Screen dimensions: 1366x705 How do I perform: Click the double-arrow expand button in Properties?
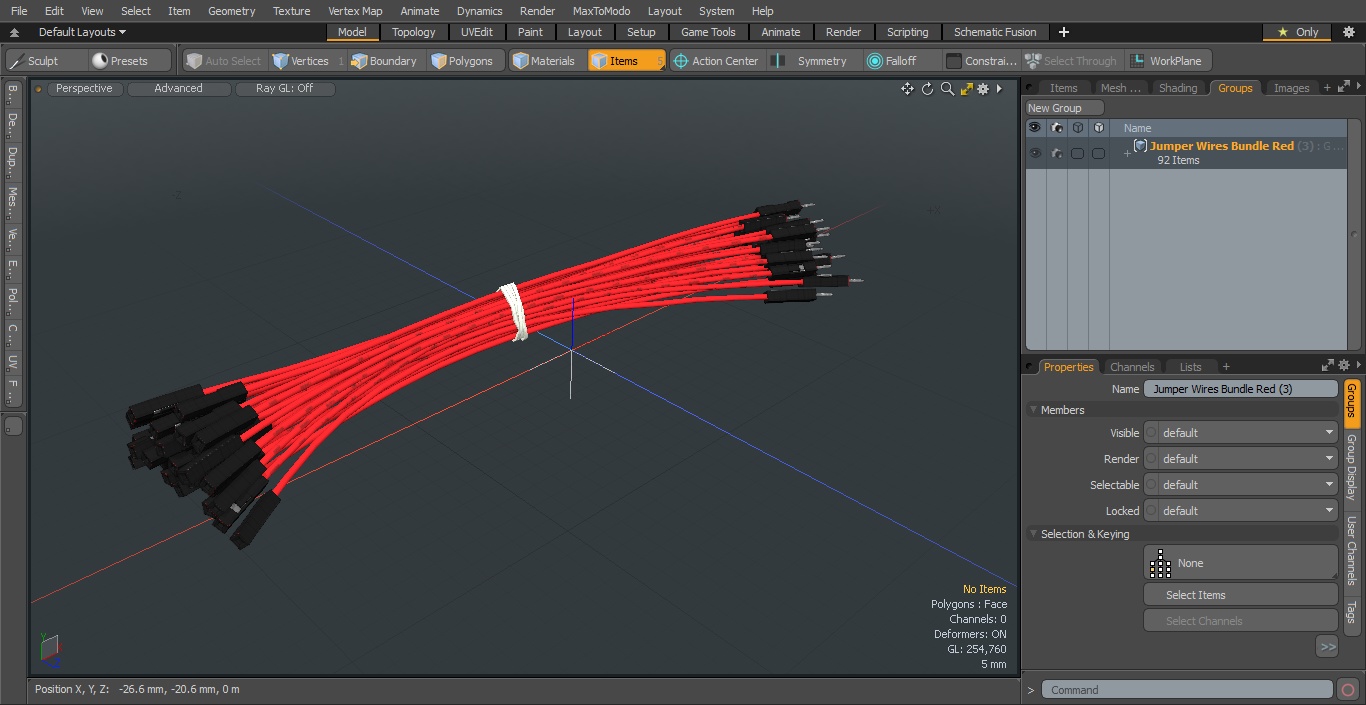[x=1327, y=647]
